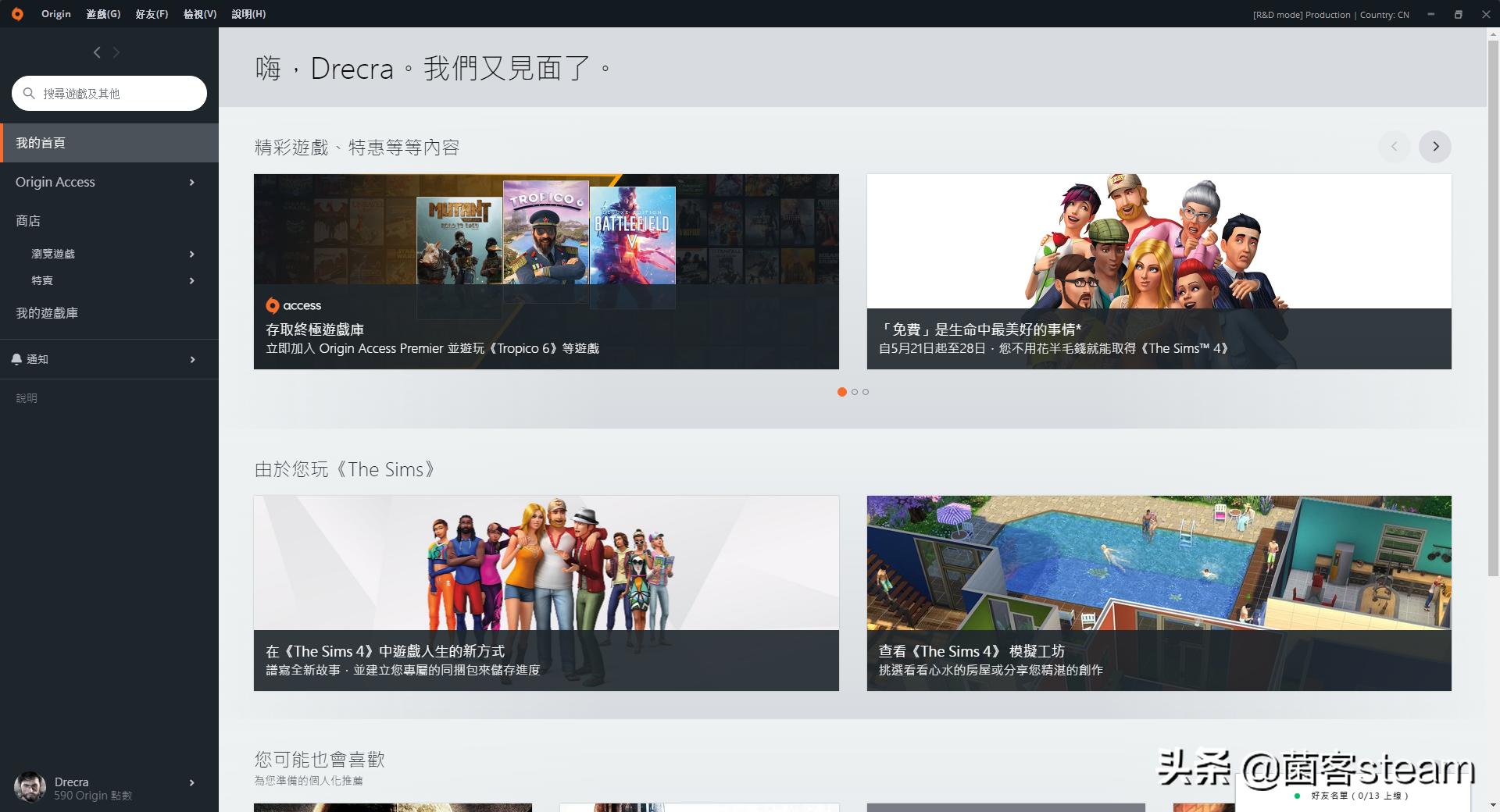Expand the 瀏覽遊戲 submenu
The width and height of the screenshot is (1500, 812).
tap(191, 254)
